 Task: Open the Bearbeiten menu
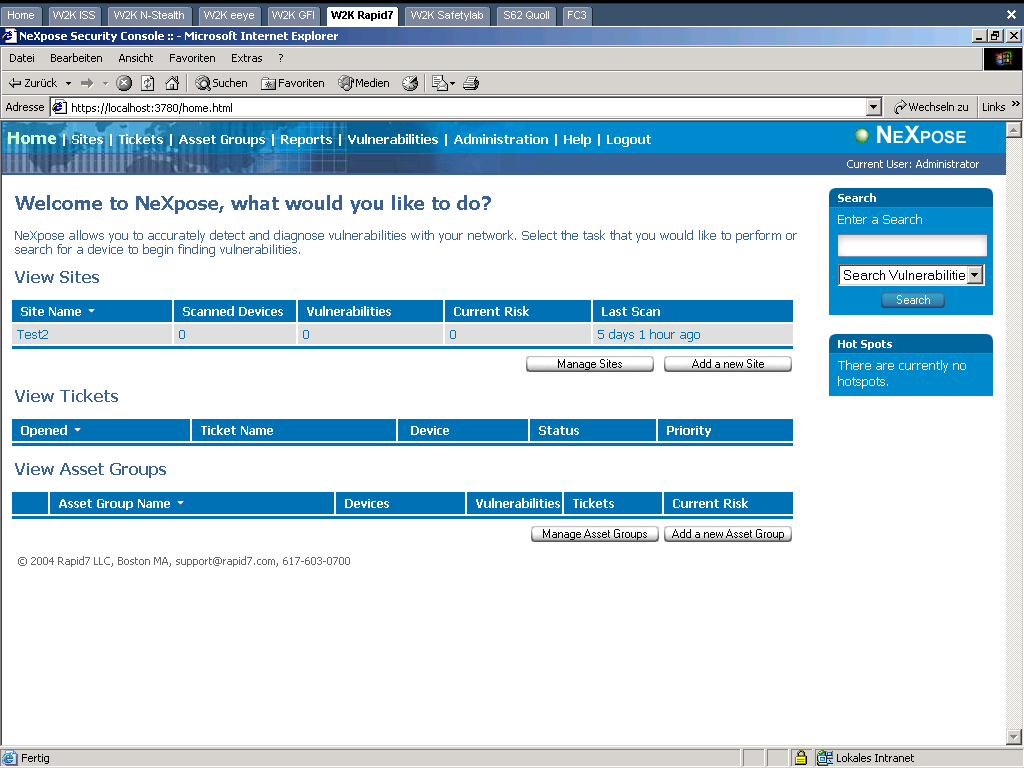pos(76,58)
